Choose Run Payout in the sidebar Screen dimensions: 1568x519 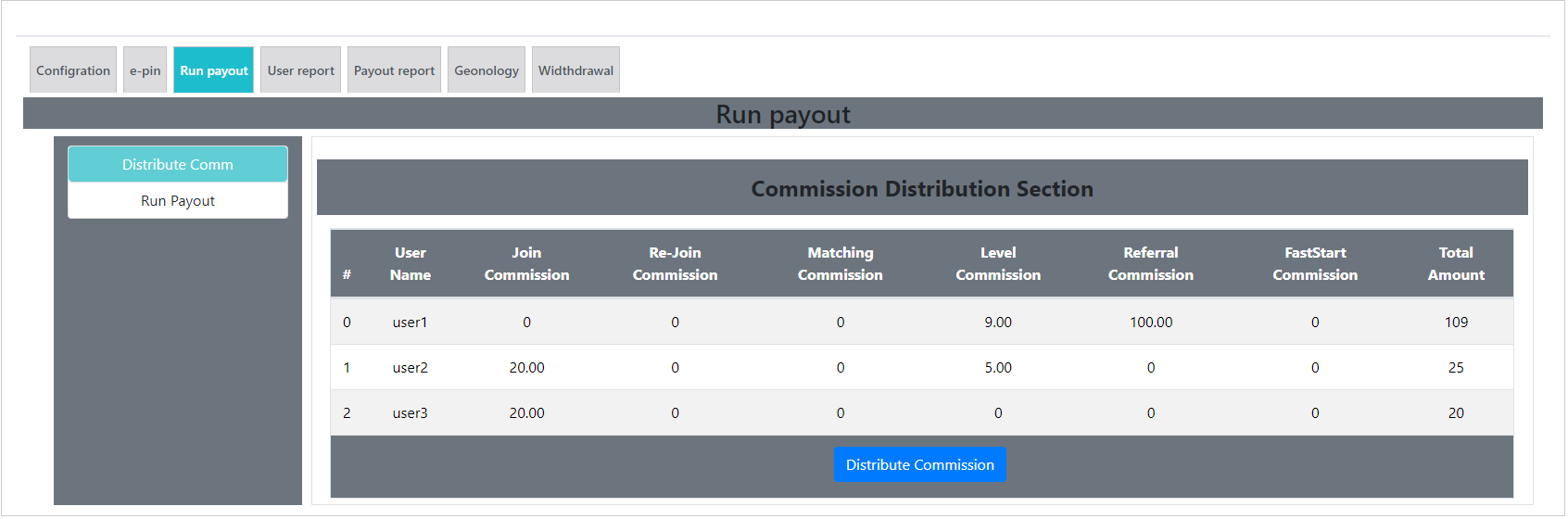click(x=178, y=201)
